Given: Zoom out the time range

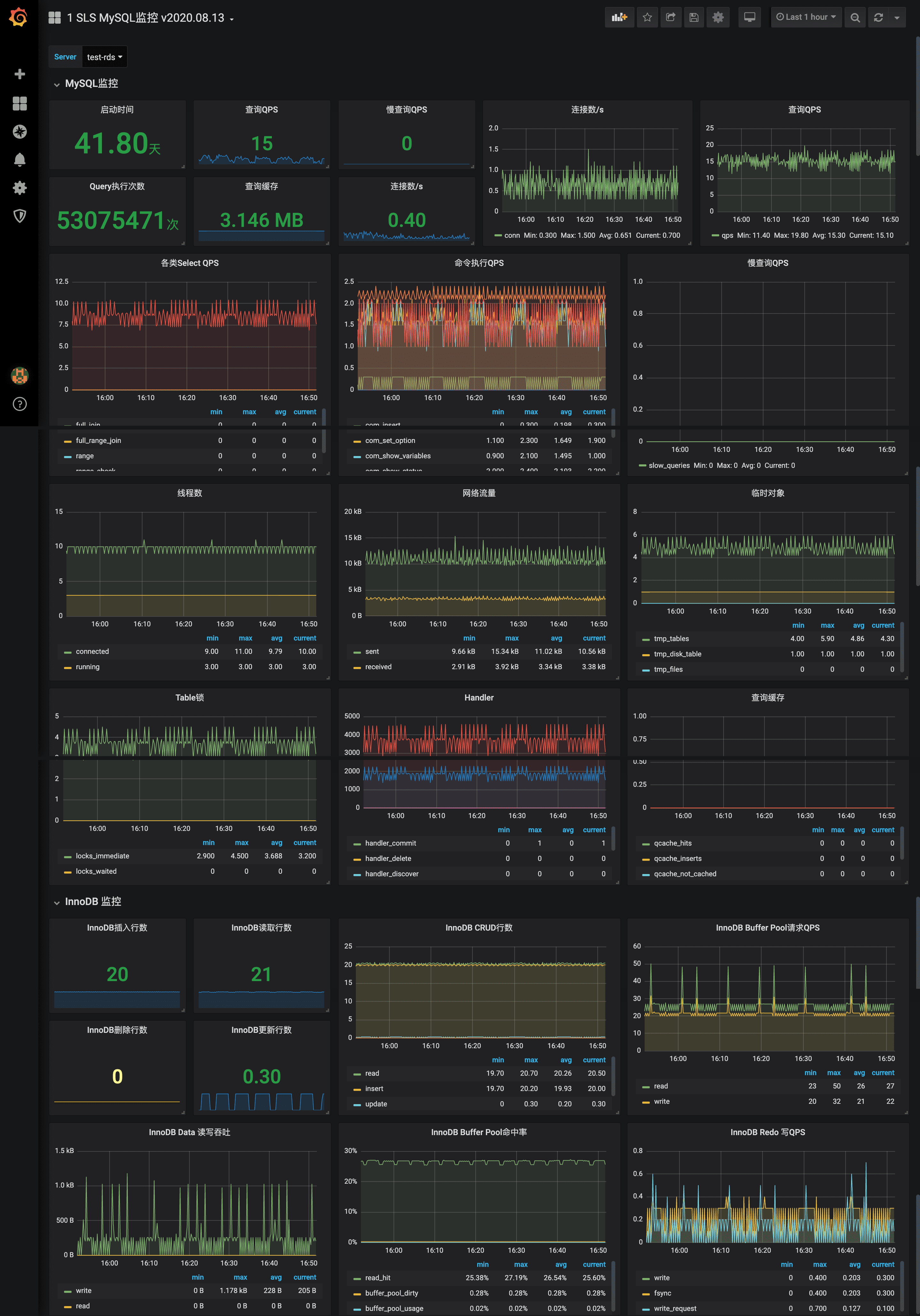Looking at the screenshot, I should 855,17.
